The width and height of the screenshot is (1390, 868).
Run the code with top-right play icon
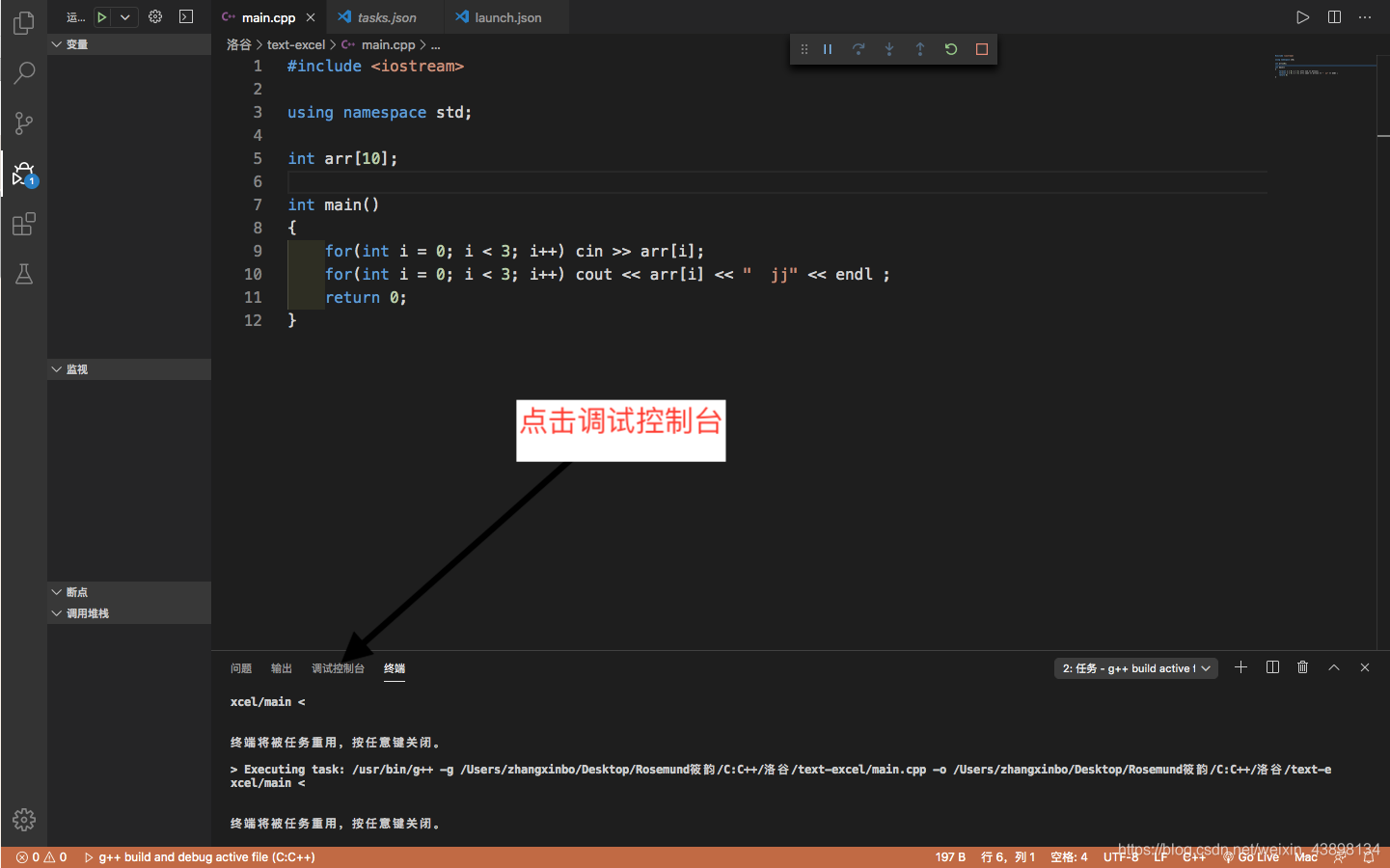[x=1303, y=17]
